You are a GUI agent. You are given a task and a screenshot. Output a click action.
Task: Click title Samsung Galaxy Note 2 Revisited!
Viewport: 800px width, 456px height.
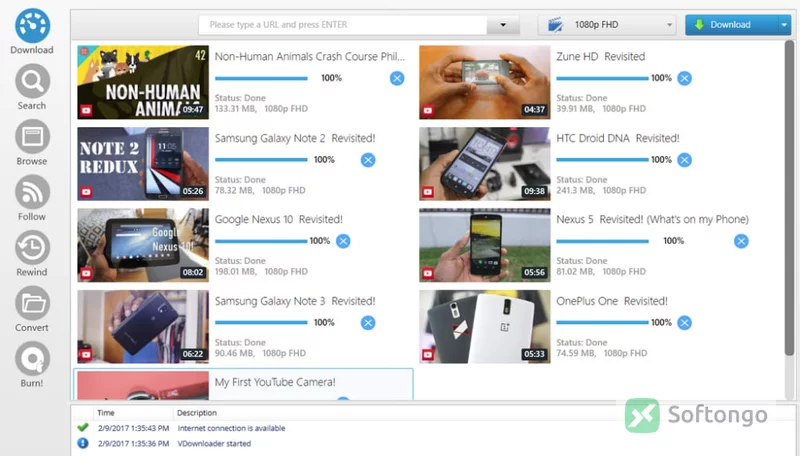tap(295, 138)
